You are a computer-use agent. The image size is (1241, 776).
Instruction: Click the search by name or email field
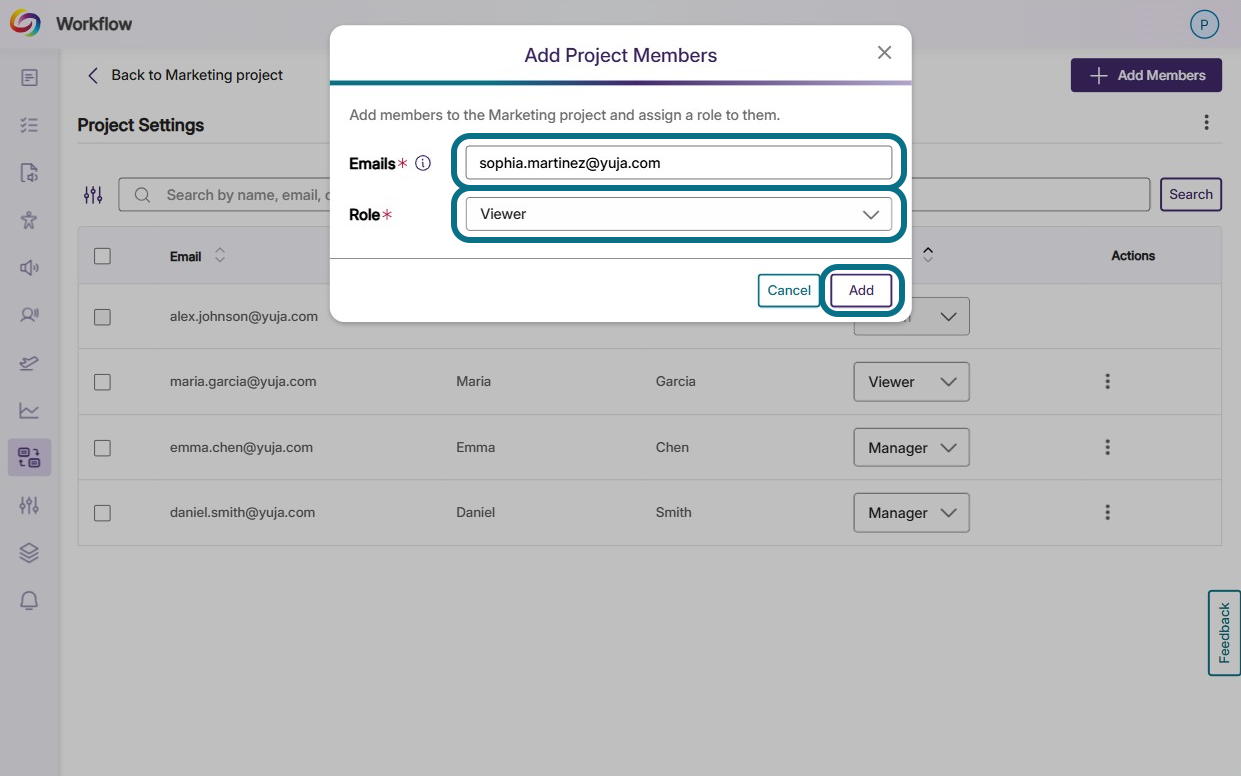pyautogui.click(x=634, y=195)
